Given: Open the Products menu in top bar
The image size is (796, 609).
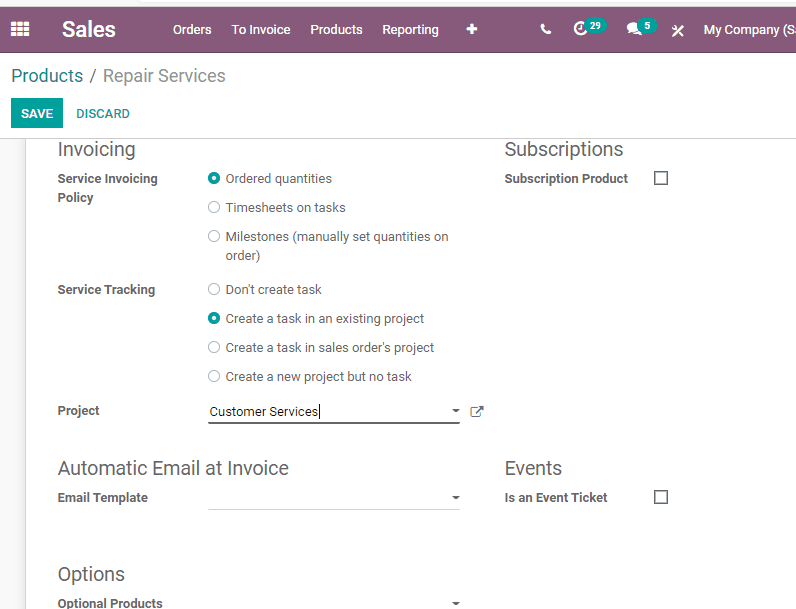Looking at the screenshot, I should [336, 29].
